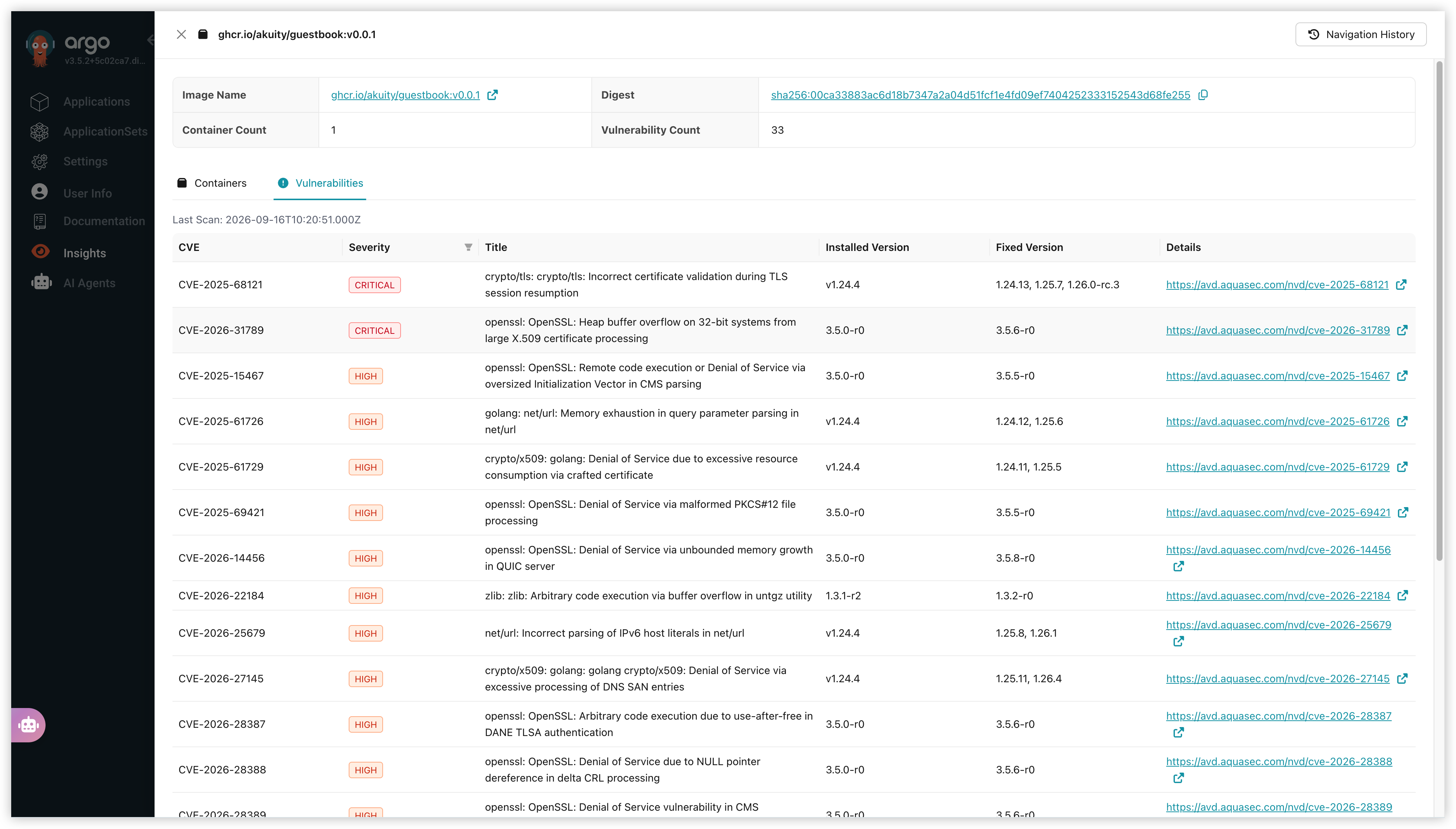1456x829 pixels.
Task: Click the Settings gears icon
Action: (40, 162)
